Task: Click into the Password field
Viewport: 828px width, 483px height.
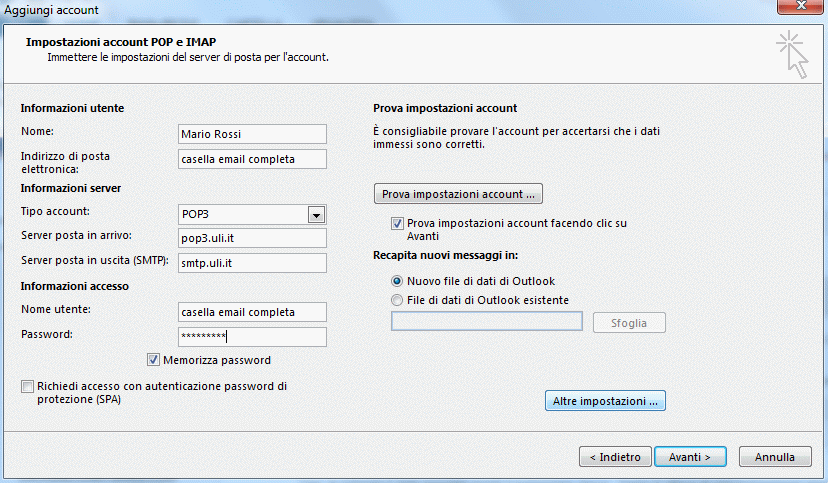Action: click(x=251, y=337)
